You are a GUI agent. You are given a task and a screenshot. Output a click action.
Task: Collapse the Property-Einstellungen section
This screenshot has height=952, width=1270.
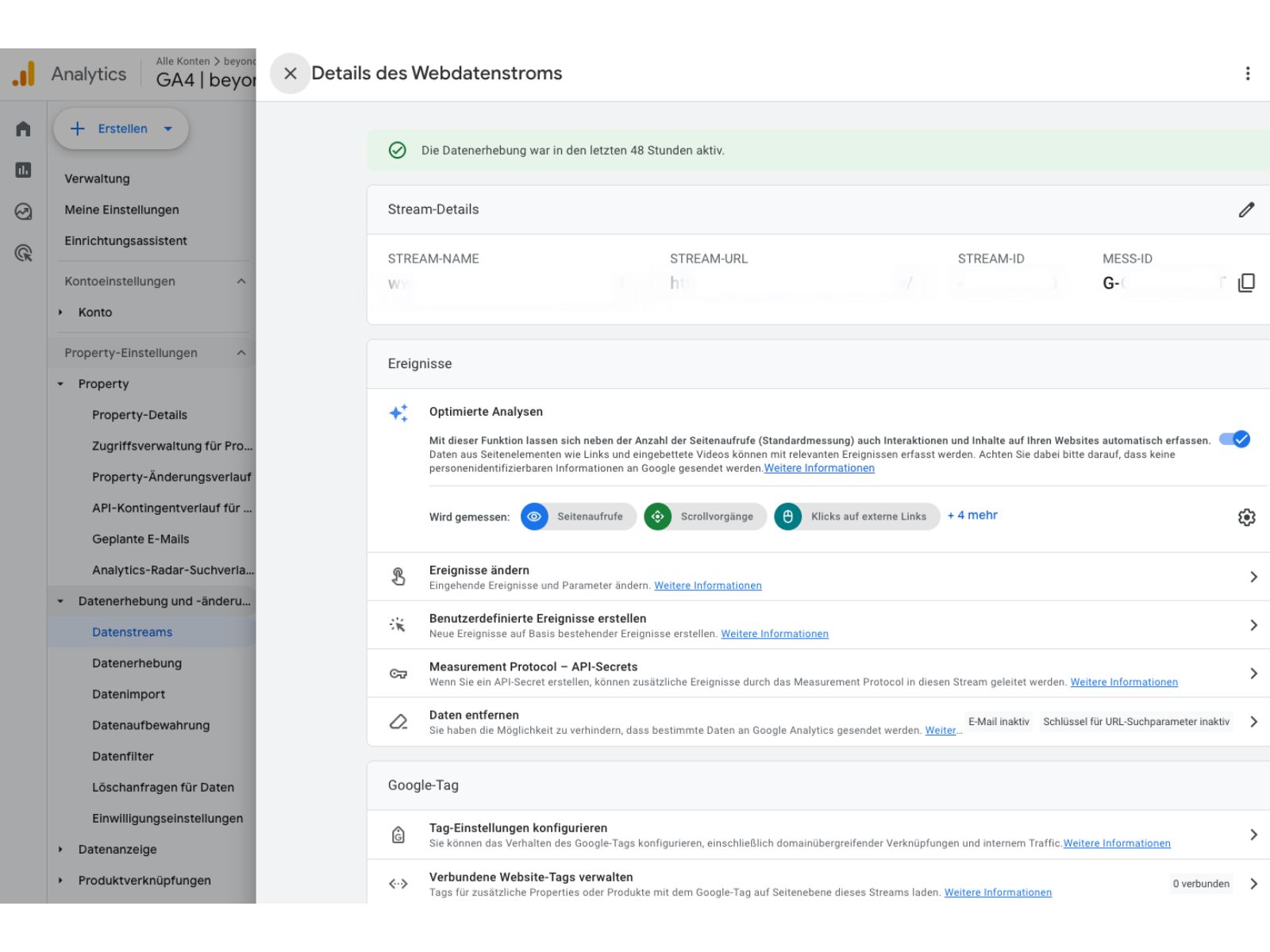click(x=241, y=353)
